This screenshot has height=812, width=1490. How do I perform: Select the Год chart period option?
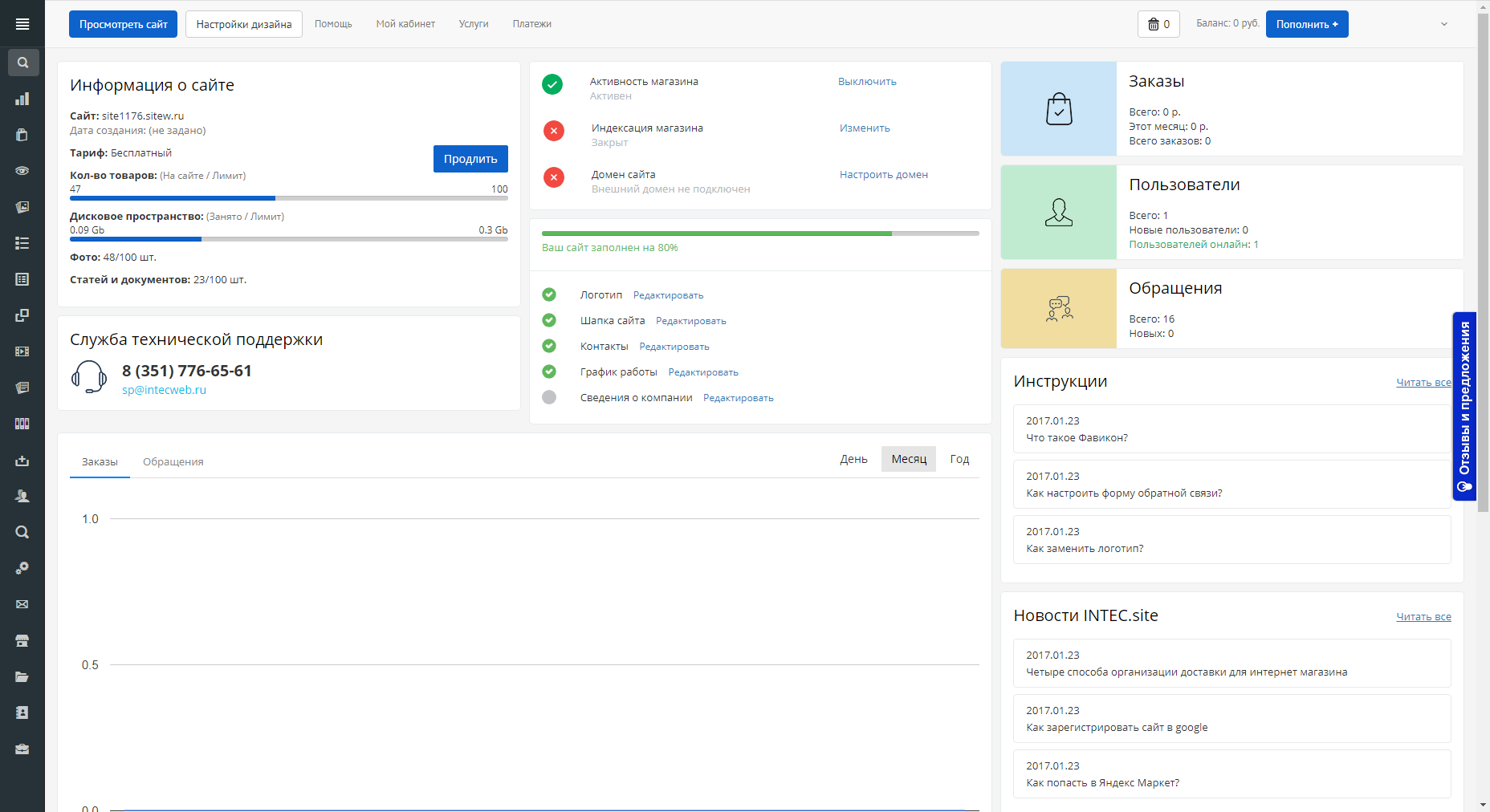[x=959, y=459]
